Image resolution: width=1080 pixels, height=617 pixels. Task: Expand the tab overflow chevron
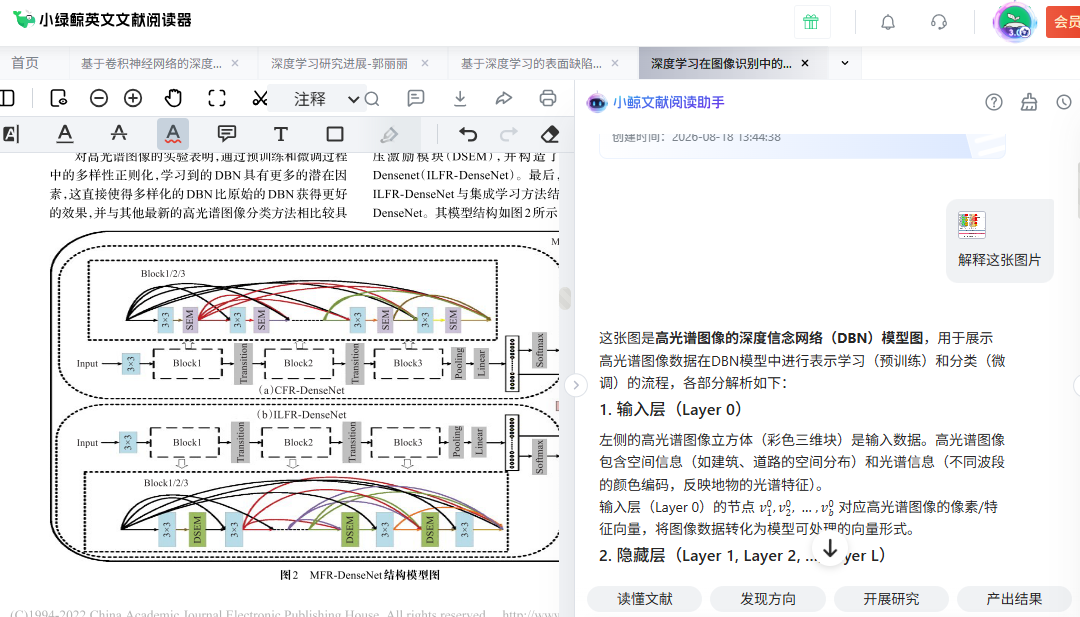(x=844, y=63)
